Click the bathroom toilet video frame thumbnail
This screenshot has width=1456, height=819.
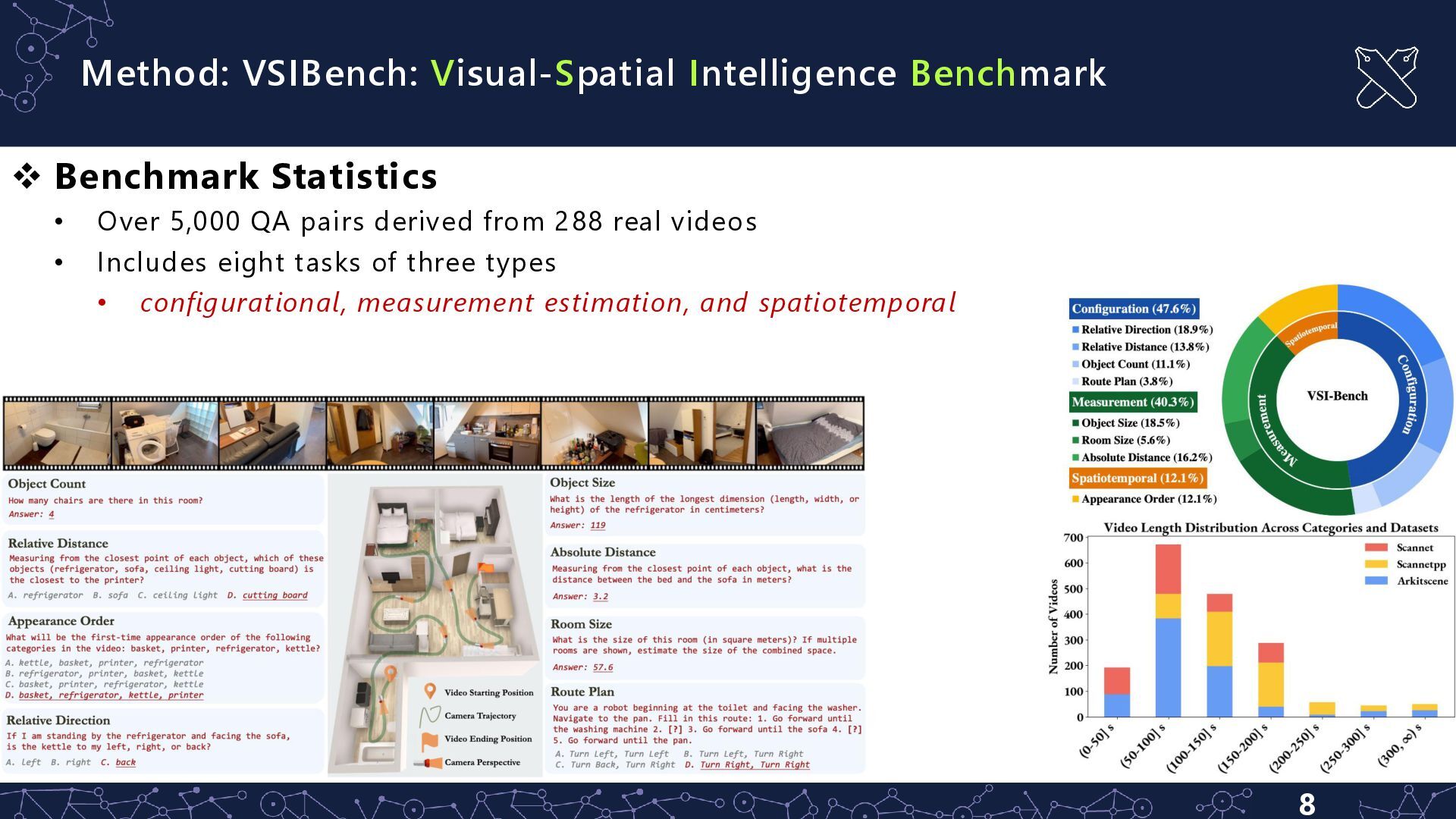pyautogui.click(x=57, y=433)
